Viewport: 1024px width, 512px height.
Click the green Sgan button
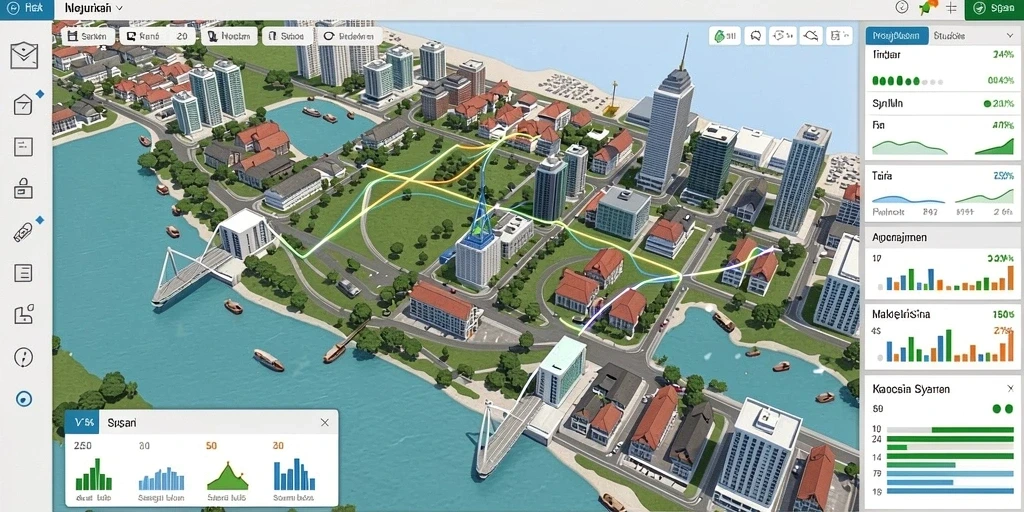click(x=993, y=8)
